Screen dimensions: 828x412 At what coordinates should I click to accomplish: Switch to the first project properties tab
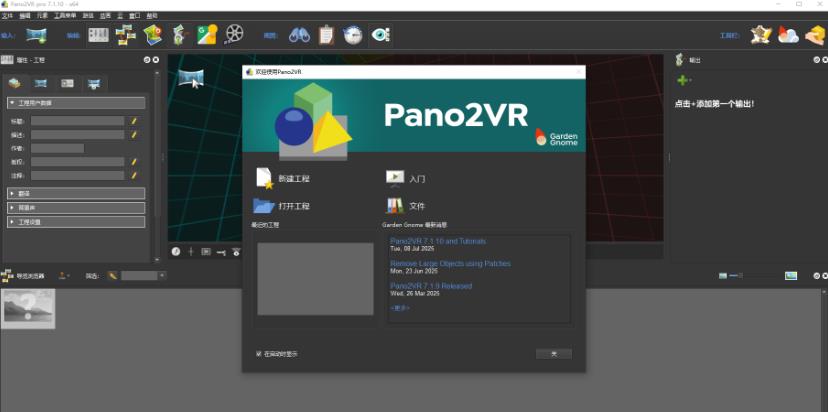pos(14,83)
